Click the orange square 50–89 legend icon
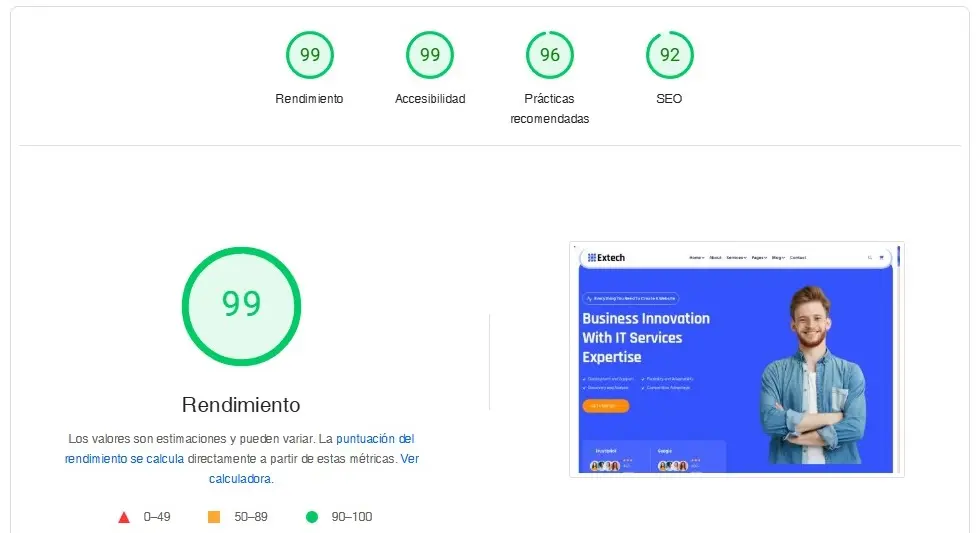The width and height of the screenshot is (979, 533). (x=213, y=517)
